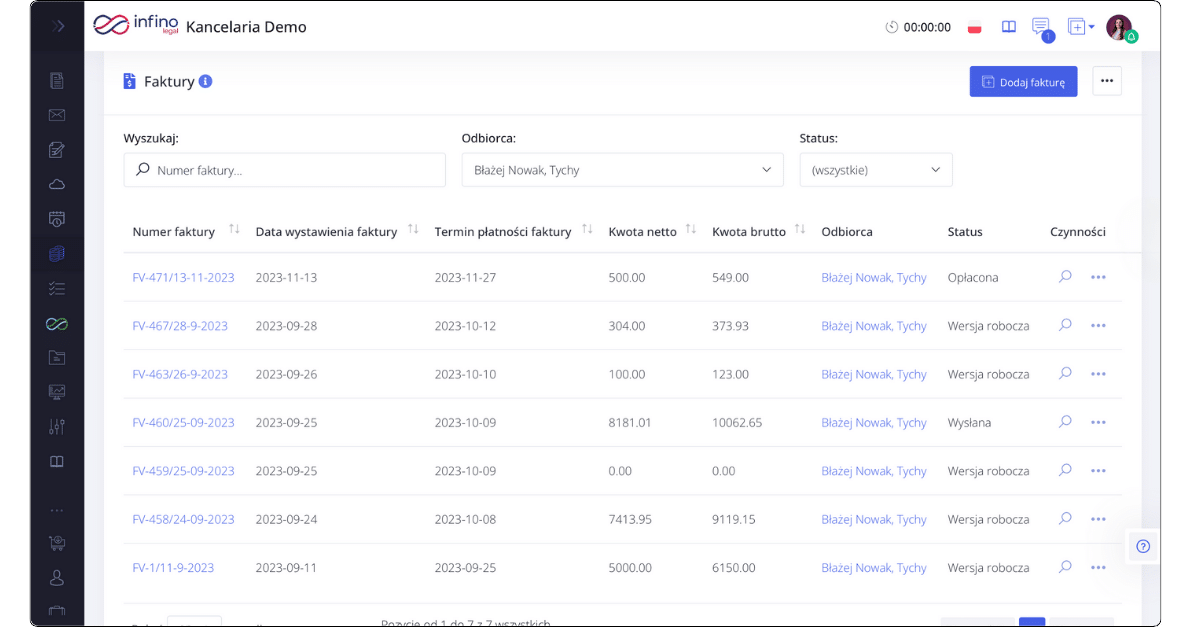Click the green infinity icon in sidebar
This screenshot has height=627, width=1200.
(x=57, y=324)
